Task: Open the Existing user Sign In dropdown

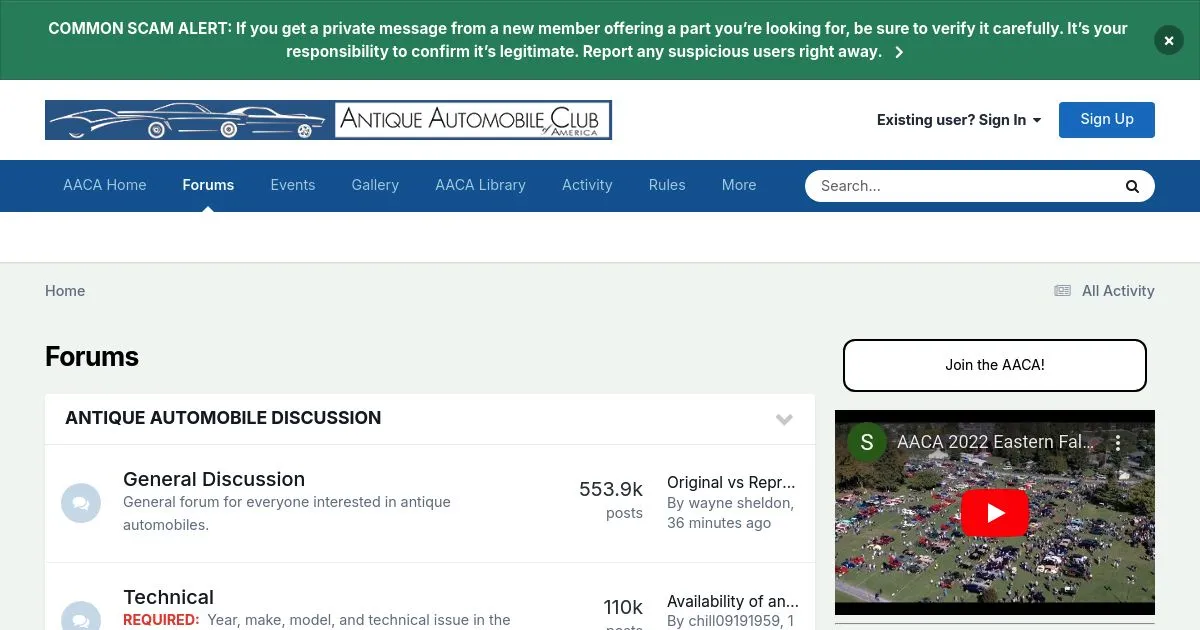Action: click(x=959, y=120)
